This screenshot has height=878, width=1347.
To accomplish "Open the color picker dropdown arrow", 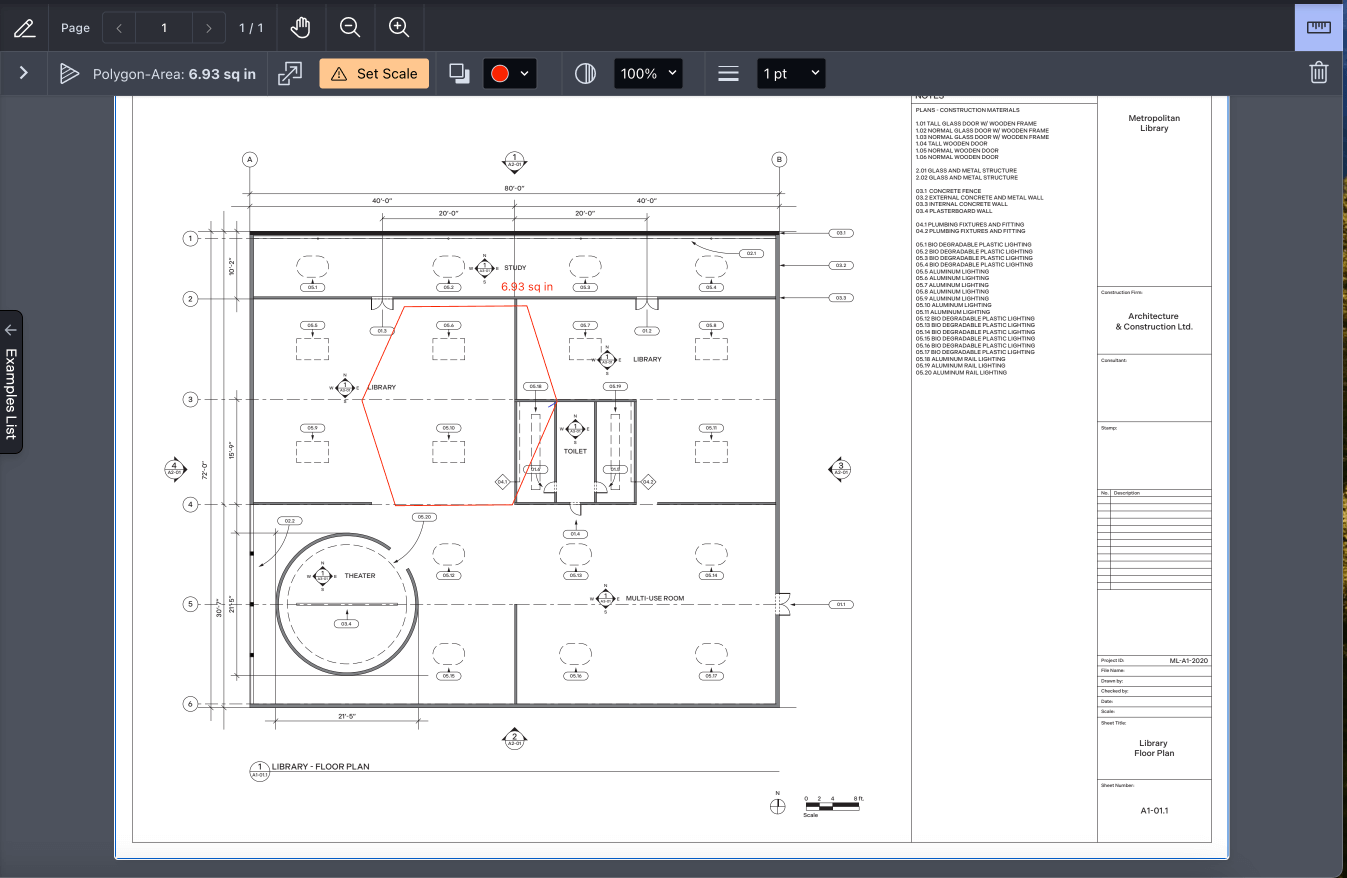I will coord(524,72).
